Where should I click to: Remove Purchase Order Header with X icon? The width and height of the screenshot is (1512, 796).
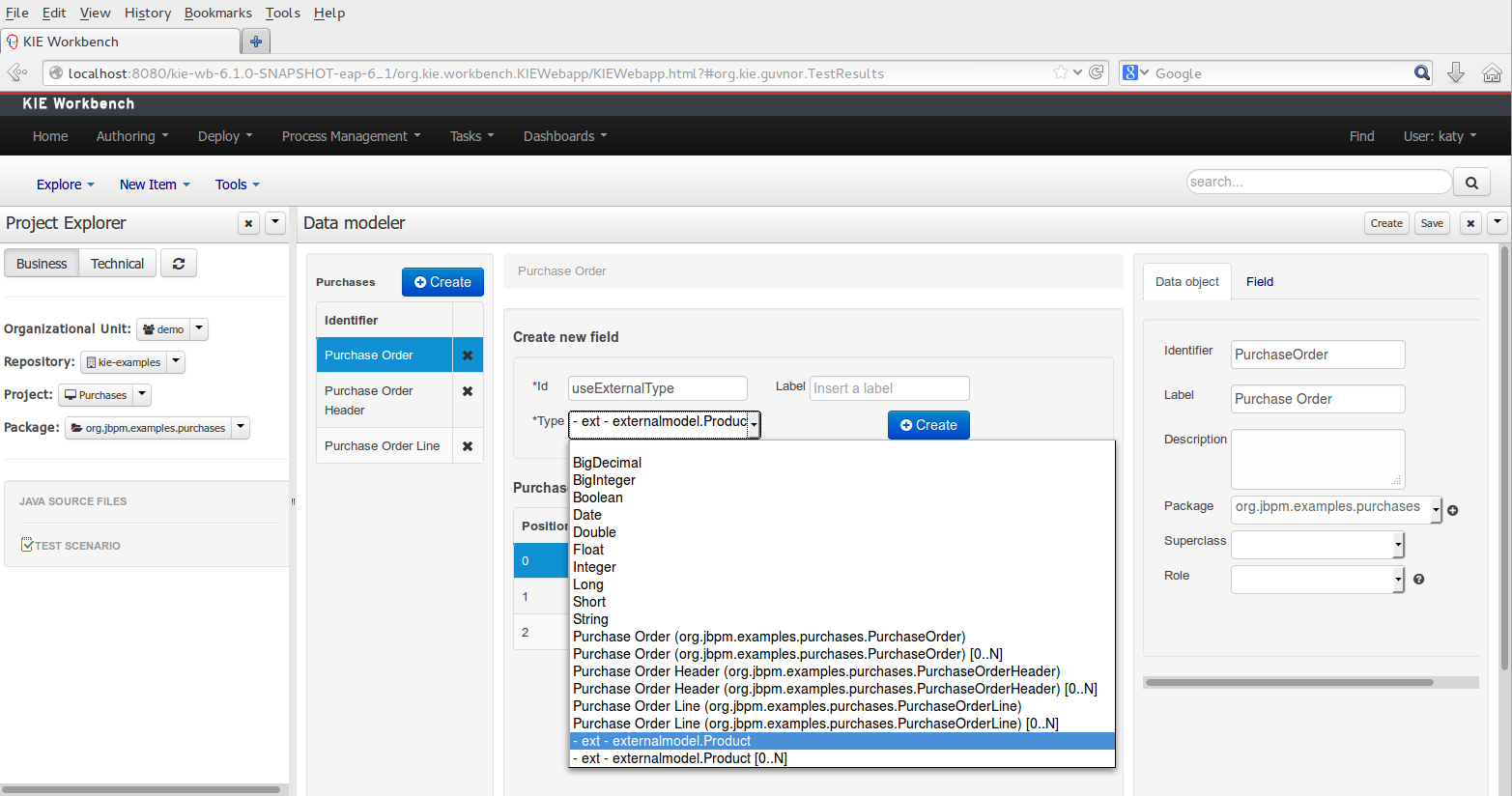coord(468,391)
